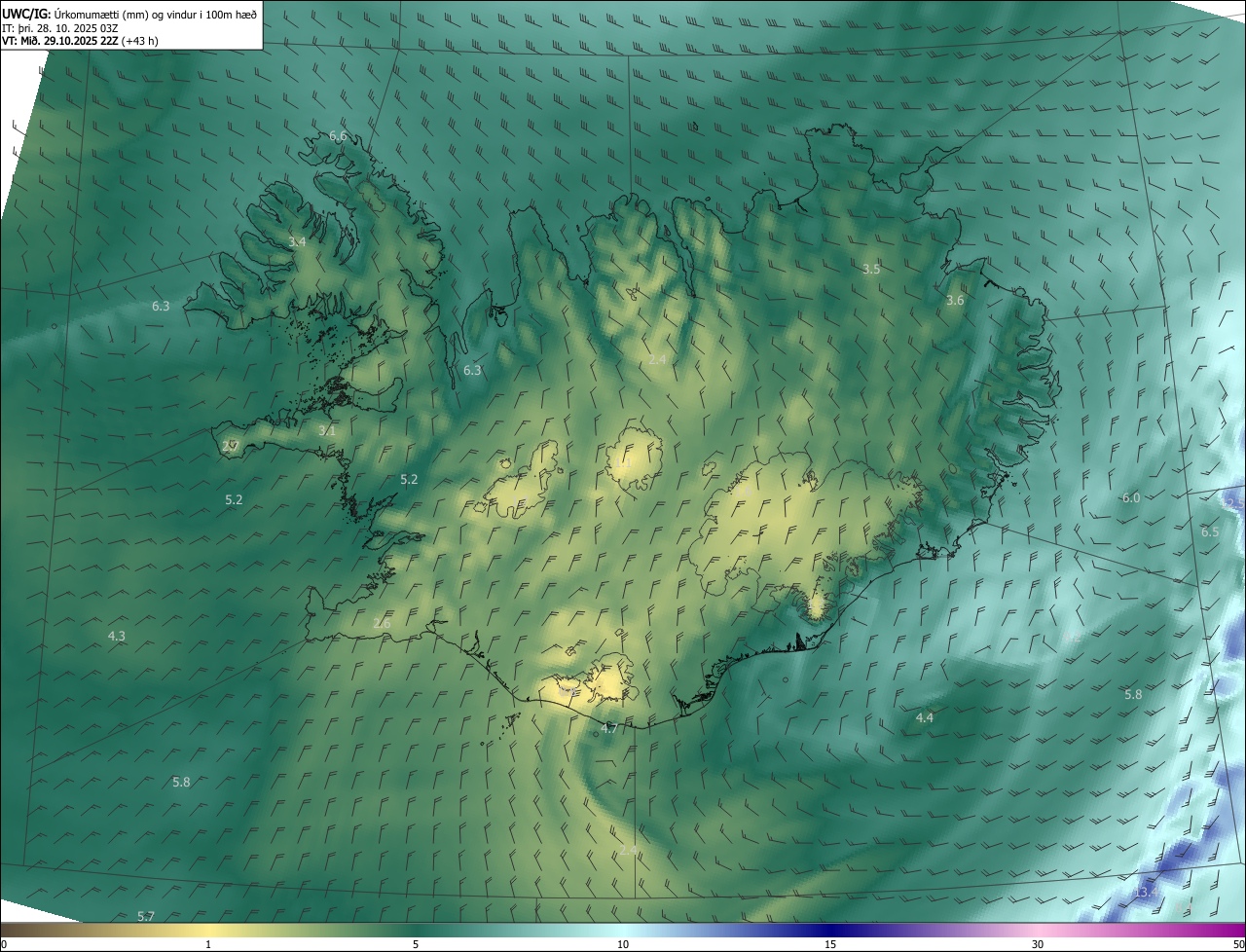Select the 6.0 value label

1130,497
